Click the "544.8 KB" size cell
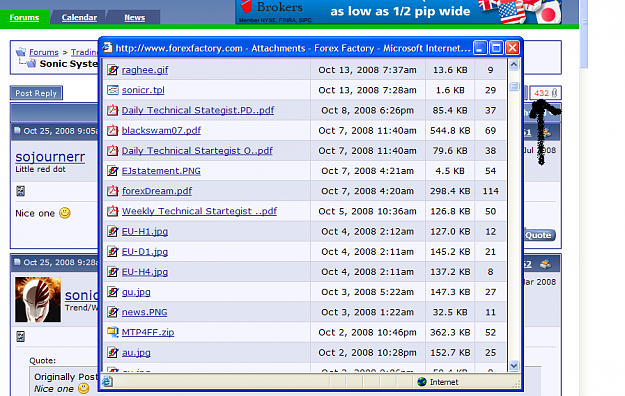The image size is (625, 396). tap(450, 130)
